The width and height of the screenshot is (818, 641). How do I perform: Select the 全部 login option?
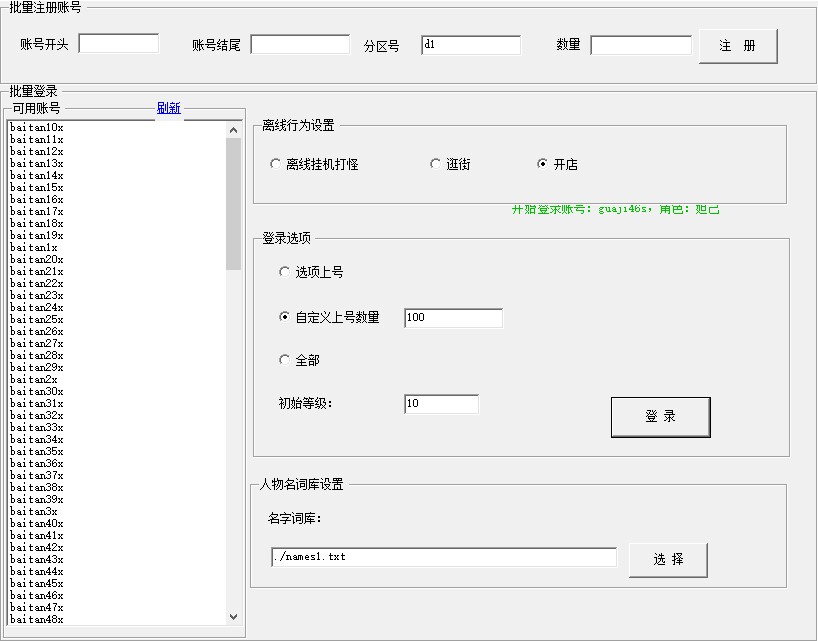pos(285,360)
